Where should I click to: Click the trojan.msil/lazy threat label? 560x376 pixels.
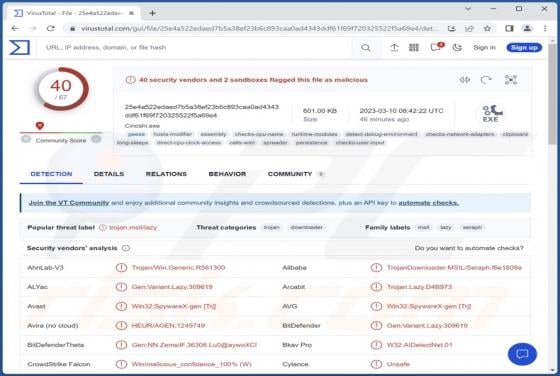(133, 227)
